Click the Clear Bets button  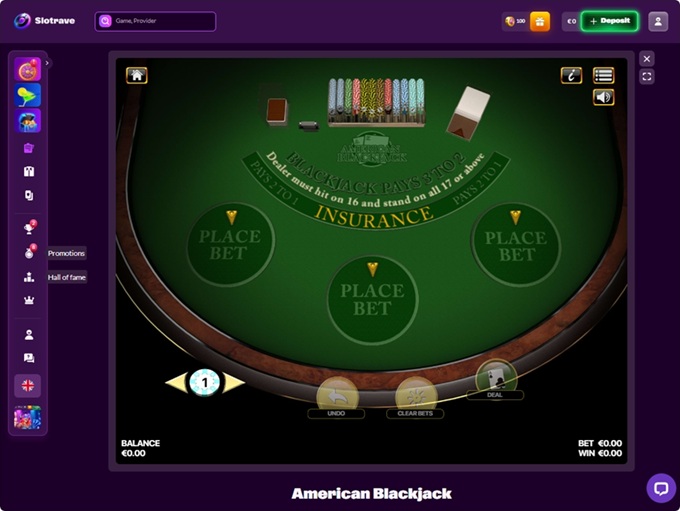click(415, 398)
